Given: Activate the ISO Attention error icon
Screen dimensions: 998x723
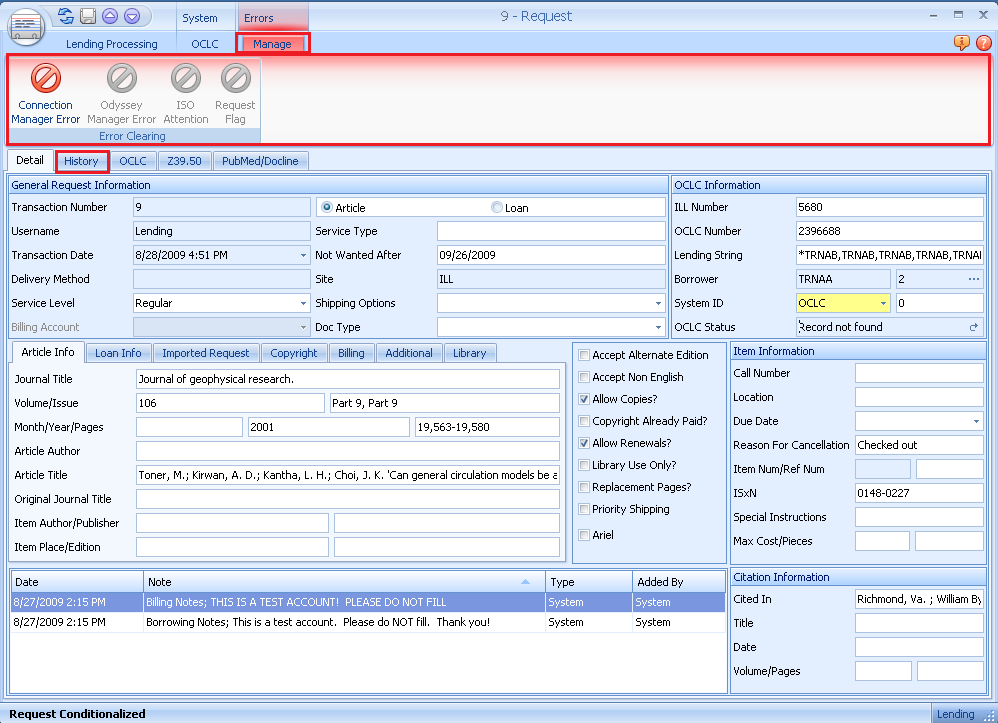Looking at the screenshot, I should pyautogui.click(x=185, y=90).
